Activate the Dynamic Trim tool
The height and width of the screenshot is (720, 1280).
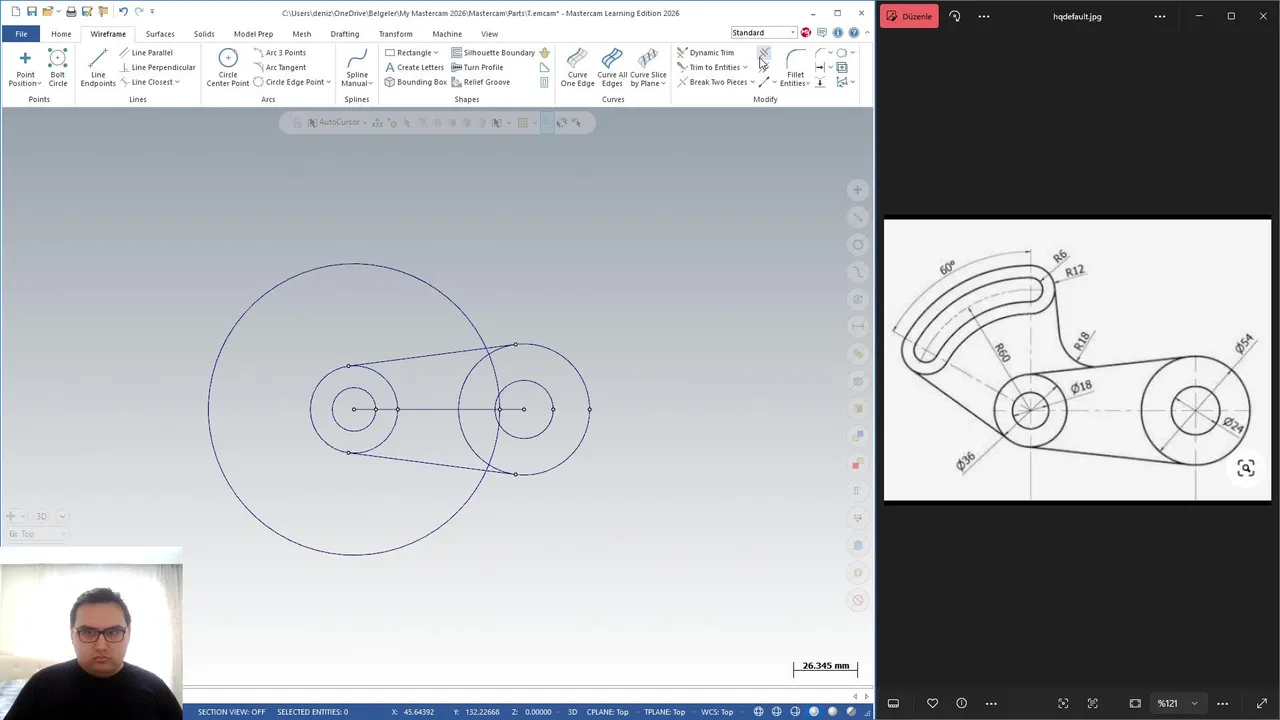pyautogui.click(x=706, y=52)
